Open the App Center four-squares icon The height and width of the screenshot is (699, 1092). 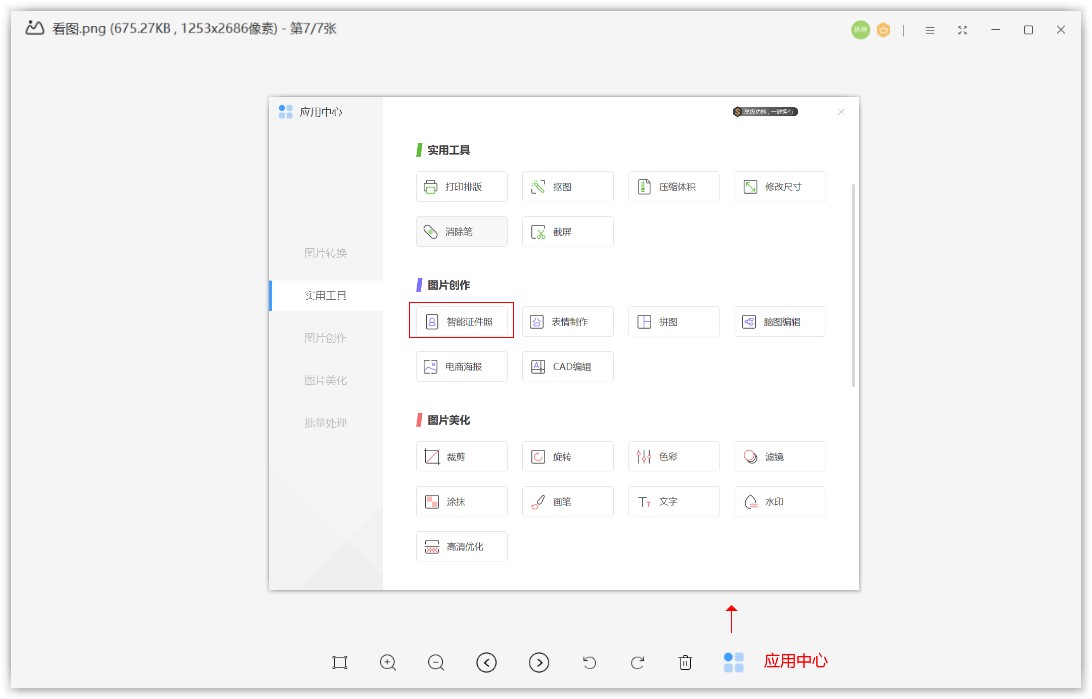(733, 662)
